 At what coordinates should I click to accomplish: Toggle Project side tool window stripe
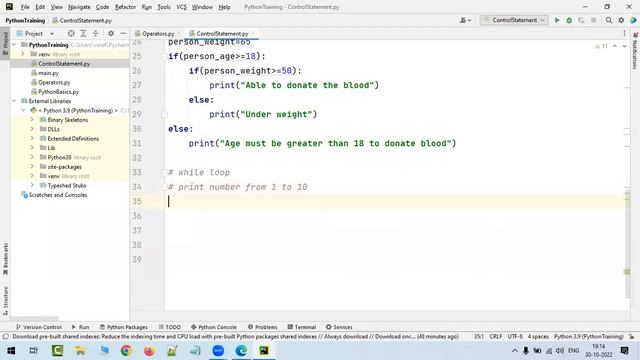pyautogui.click(x=5, y=43)
